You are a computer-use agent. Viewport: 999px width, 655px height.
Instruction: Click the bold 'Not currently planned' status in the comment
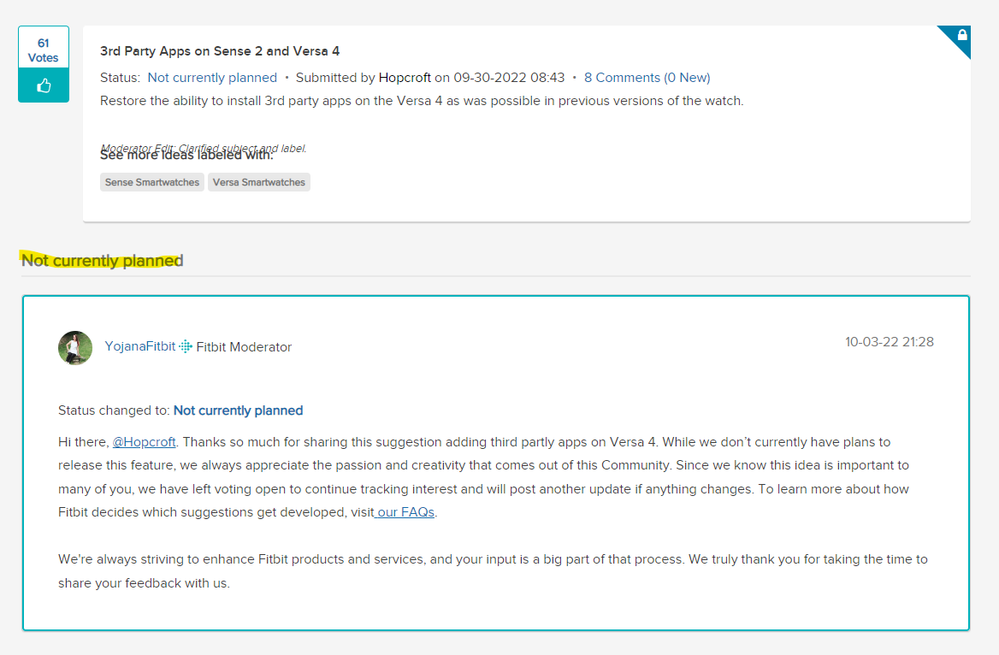tap(238, 410)
